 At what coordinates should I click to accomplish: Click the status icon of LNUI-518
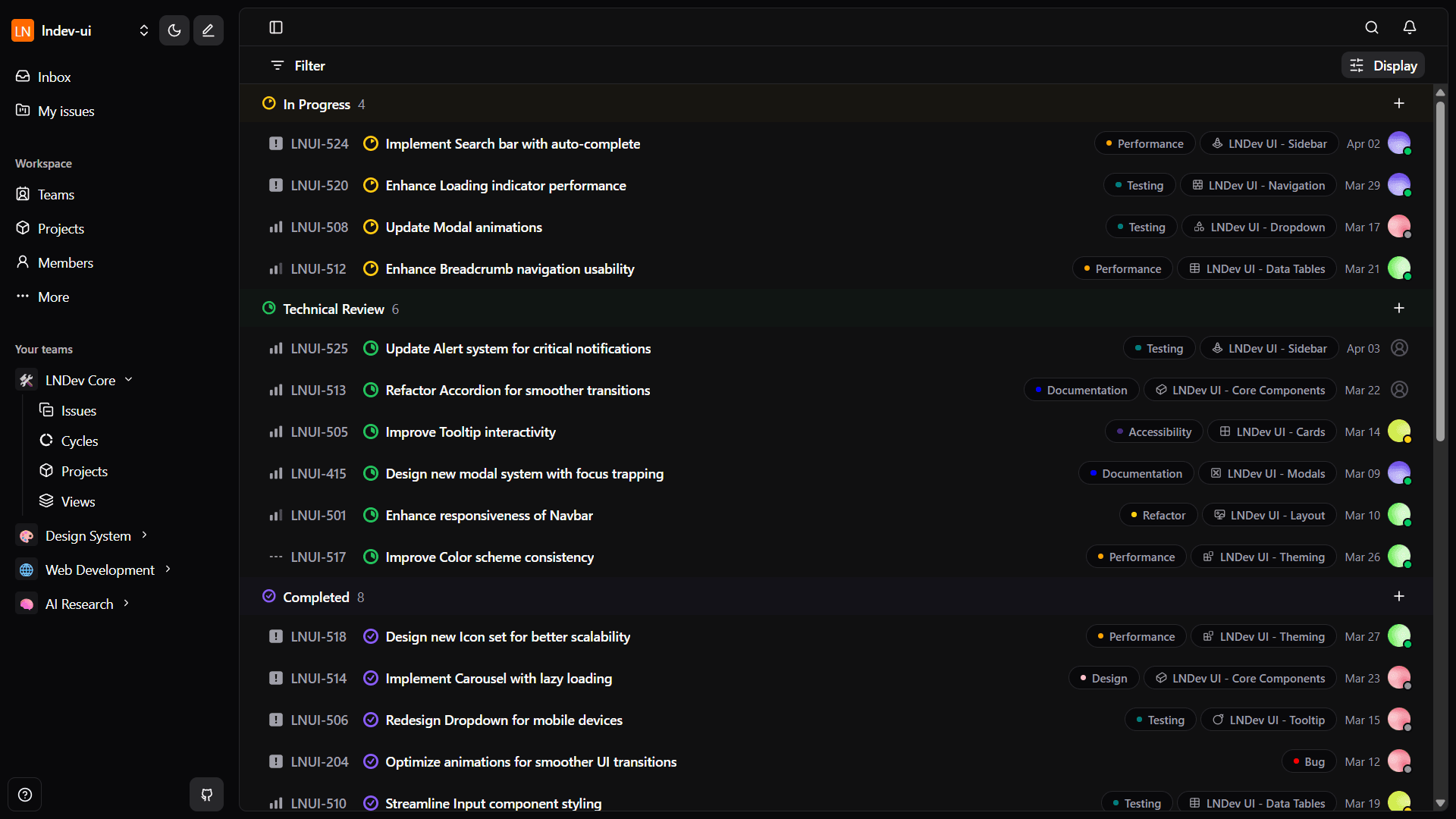[371, 636]
